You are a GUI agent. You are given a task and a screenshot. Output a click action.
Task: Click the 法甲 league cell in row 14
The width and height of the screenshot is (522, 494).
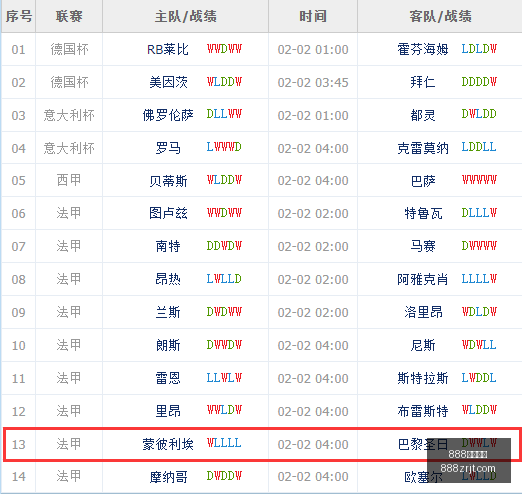(x=69, y=477)
